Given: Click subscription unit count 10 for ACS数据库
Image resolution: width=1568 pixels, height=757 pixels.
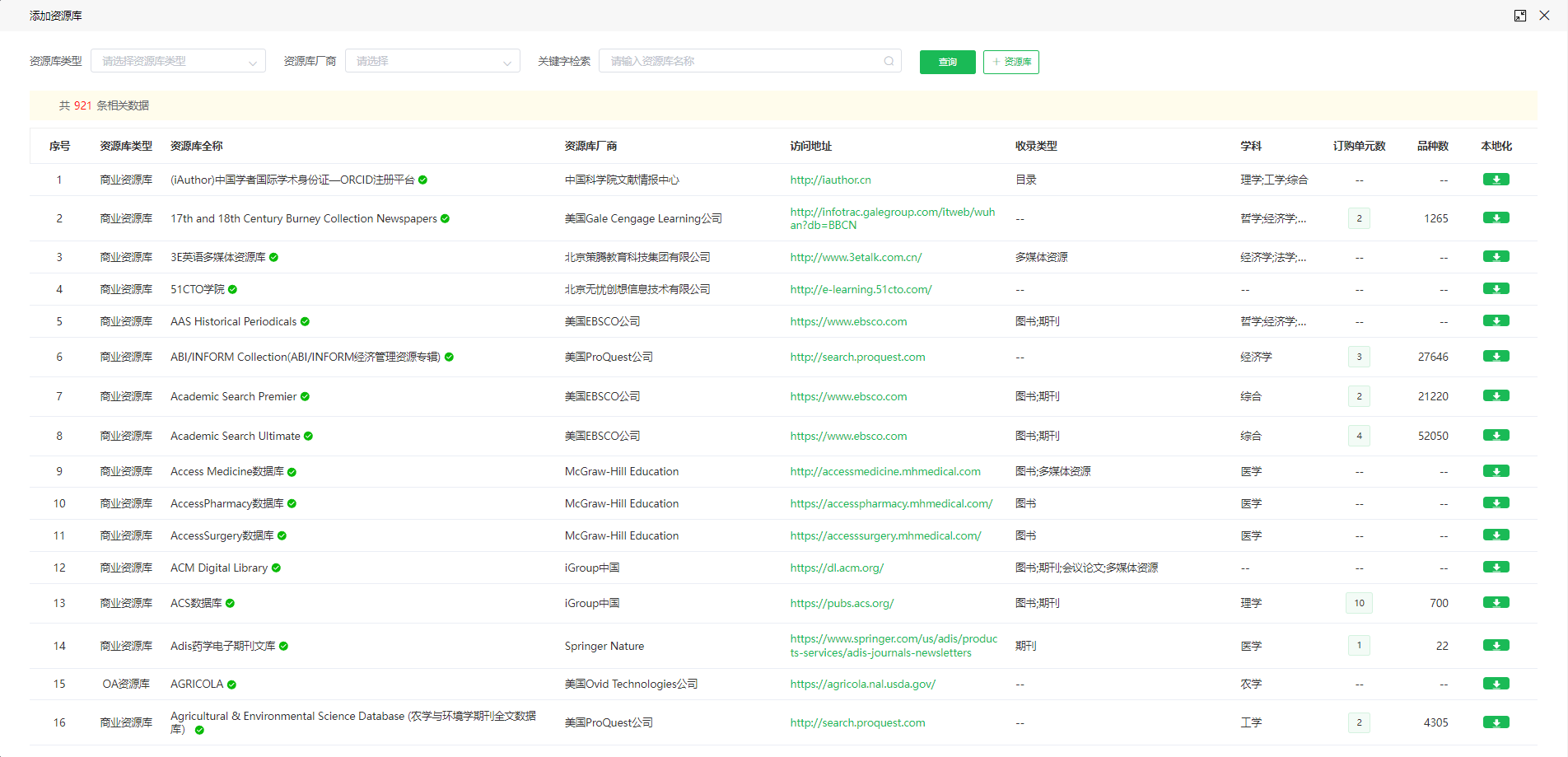Looking at the screenshot, I should (x=1359, y=603).
